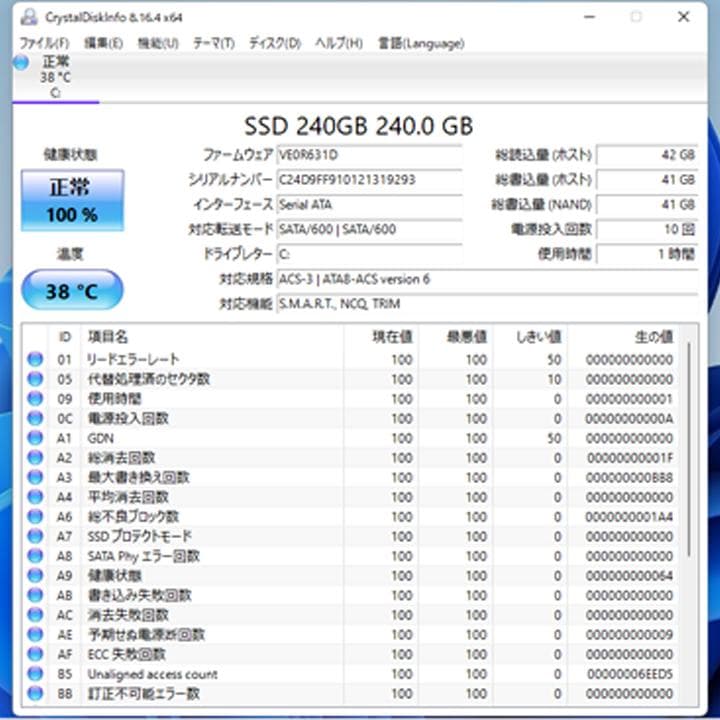Click the blue status orb for drive C:
This screenshot has width=720, height=720.
(x=21, y=62)
